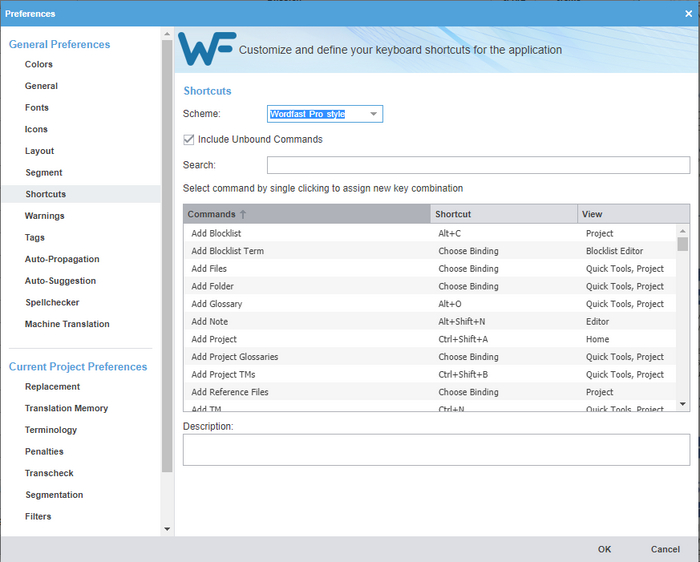Click the View column header
This screenshot has width=700, height=562.
[x=632, y=214]
